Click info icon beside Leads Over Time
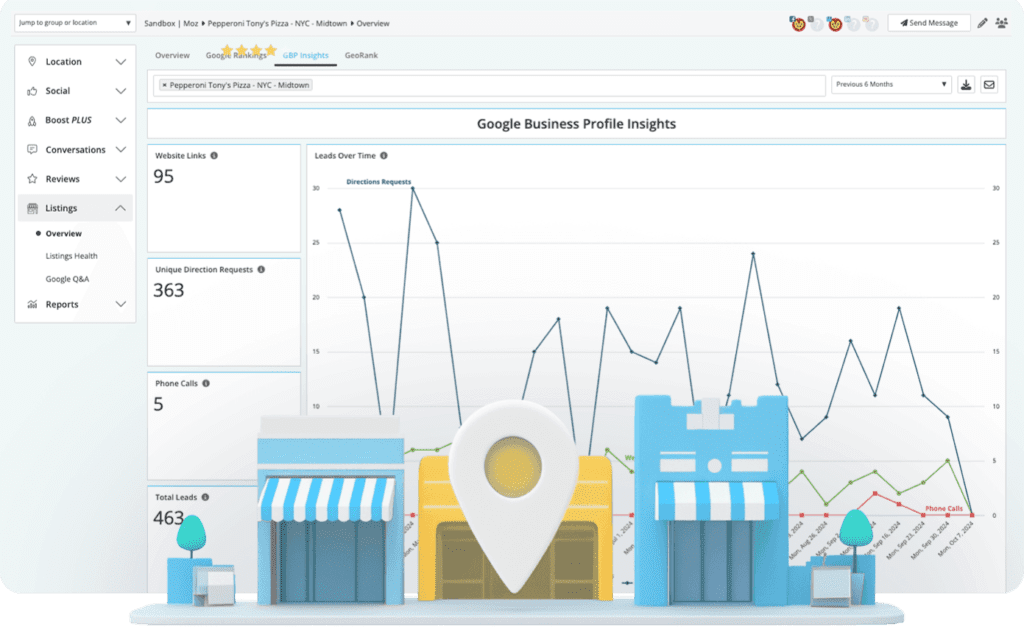The image size is (1024, 640). [x=384, y=156]
